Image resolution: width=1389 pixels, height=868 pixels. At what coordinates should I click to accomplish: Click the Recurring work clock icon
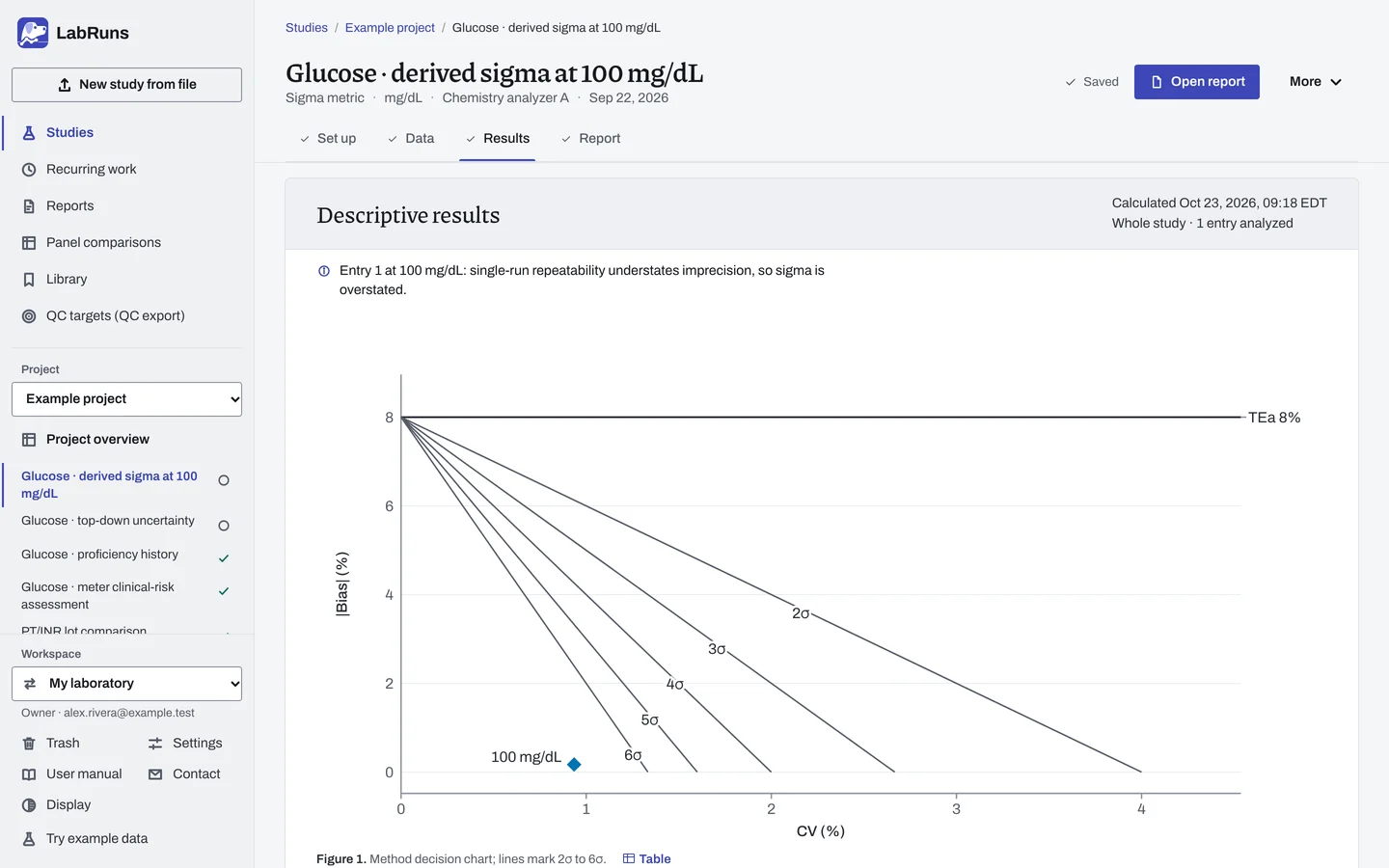[x=29, y=170]
